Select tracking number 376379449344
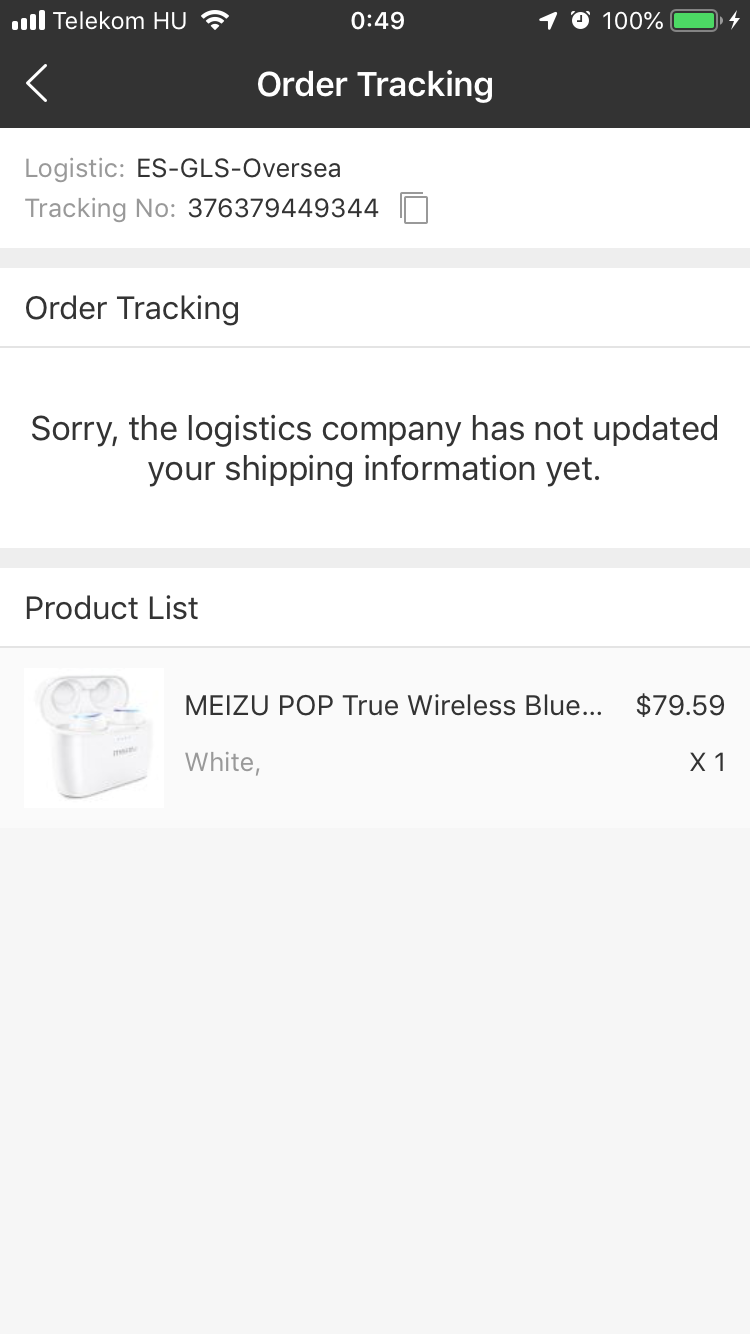 coord(283,208)
